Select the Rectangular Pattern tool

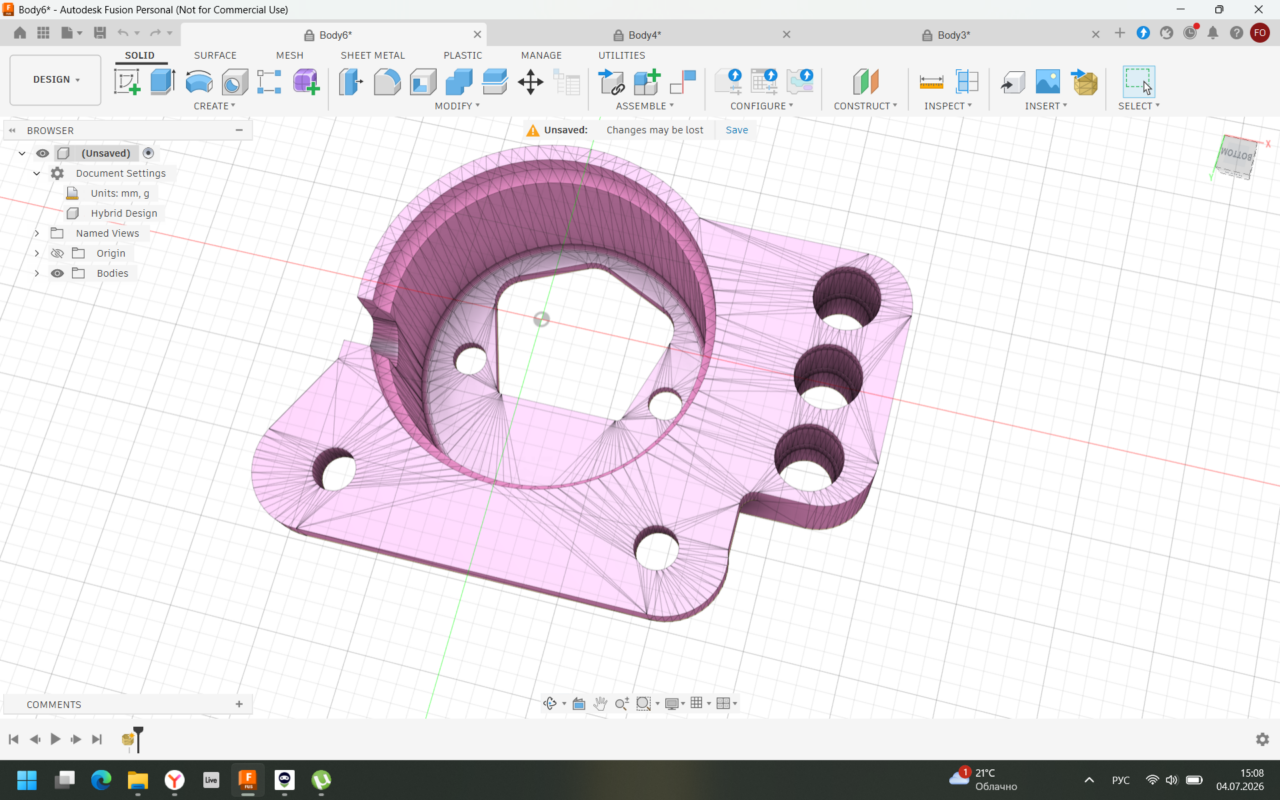pos(269,82)
